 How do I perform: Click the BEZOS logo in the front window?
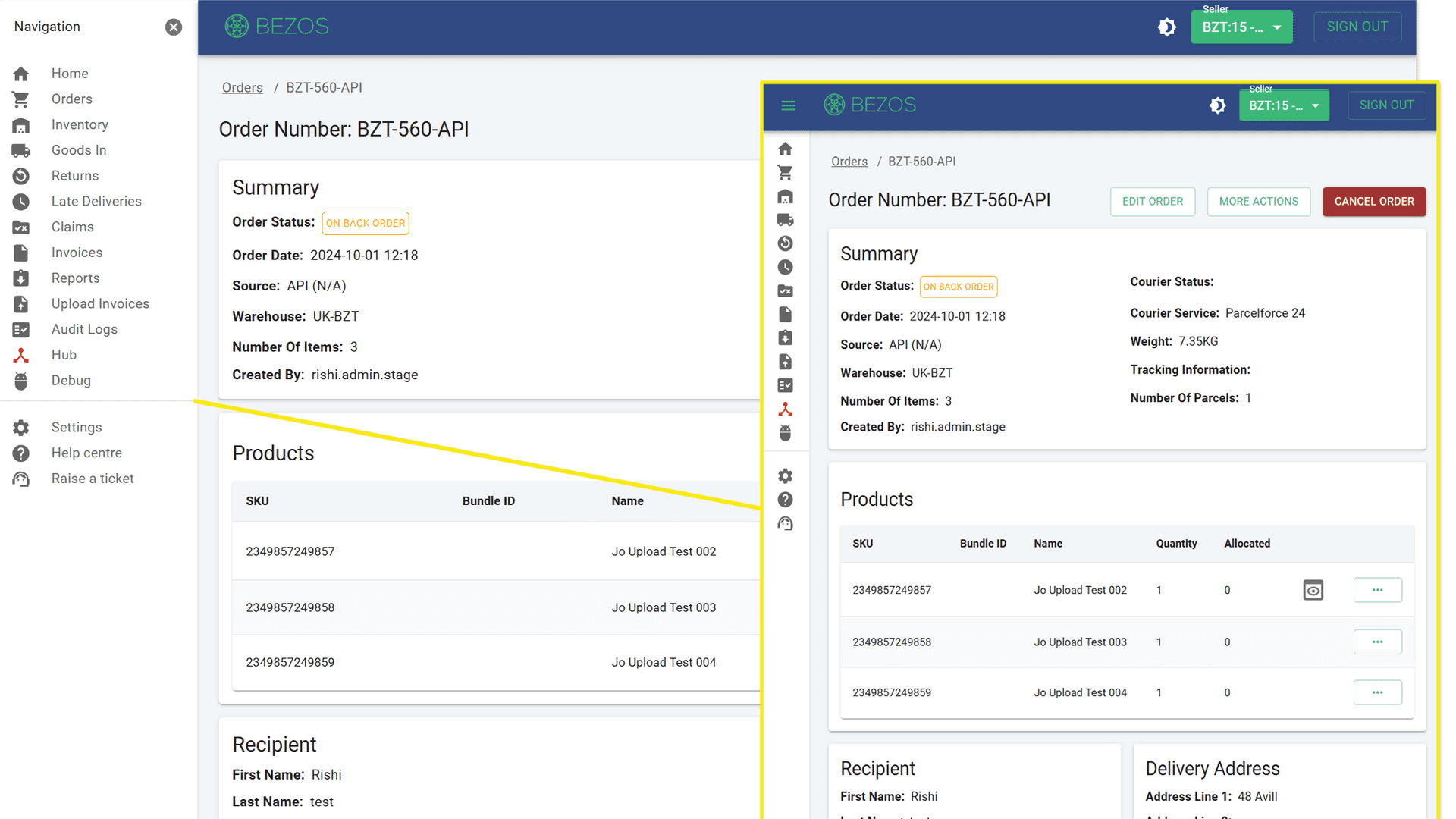870,105
